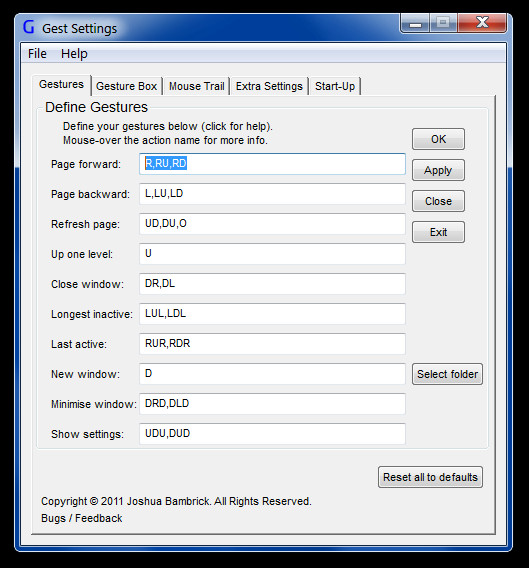Switch to the Mouse Trail tab
Image resolution: width=529 pixels, height=568 pixels.
pyautogui.click(x=197, y=86)
